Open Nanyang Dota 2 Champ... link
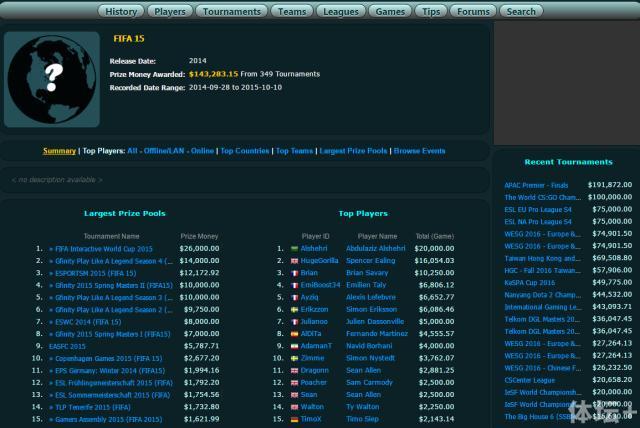The width and height of the screenshot is (640, 428). point(542,295)
